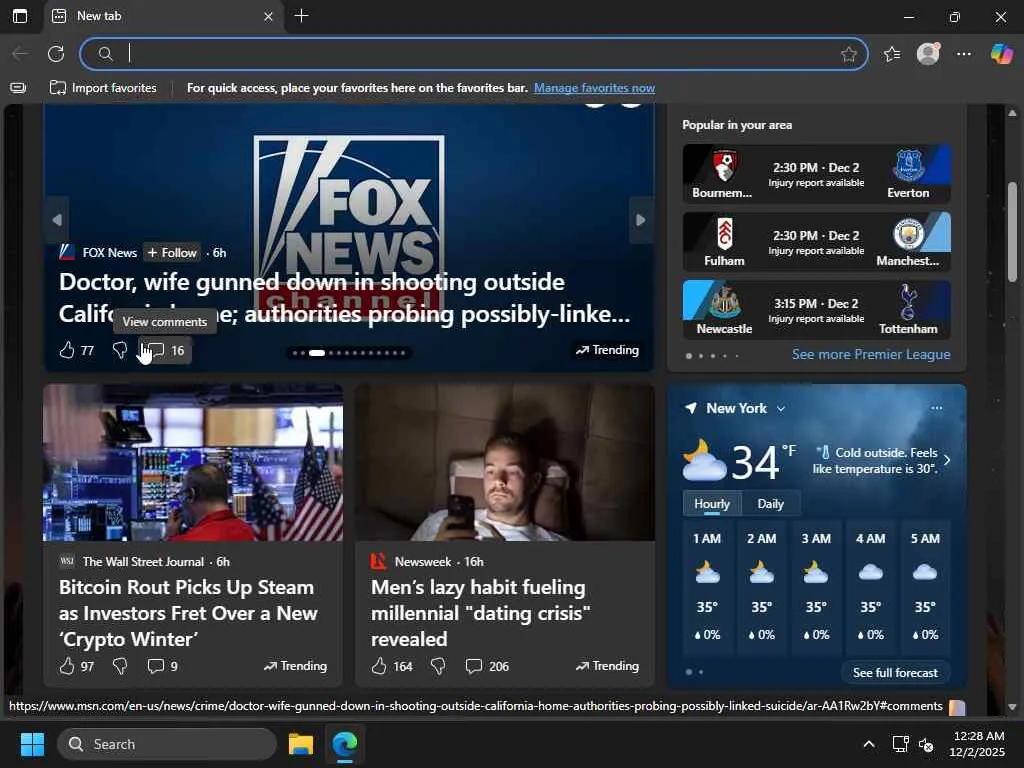Dislike the FOX News doctor story
Image resolution: width=1024 pixels, height=768 pixels.
point(120,351)
